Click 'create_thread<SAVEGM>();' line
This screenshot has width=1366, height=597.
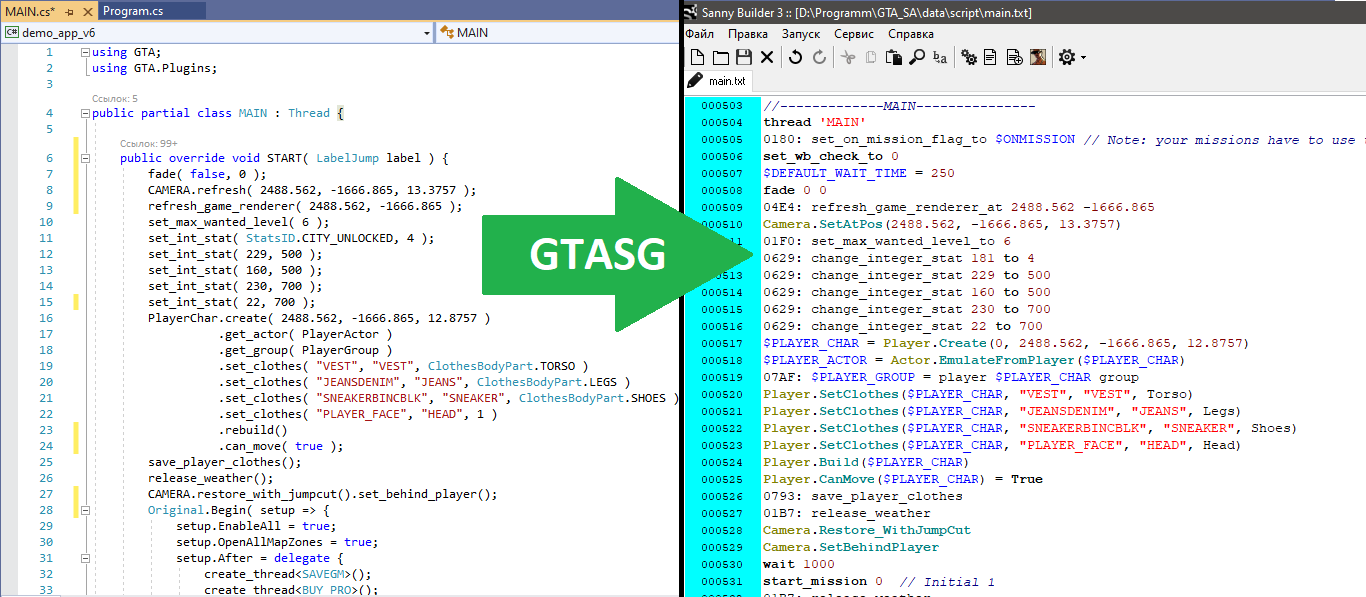[x=288, y=574]
